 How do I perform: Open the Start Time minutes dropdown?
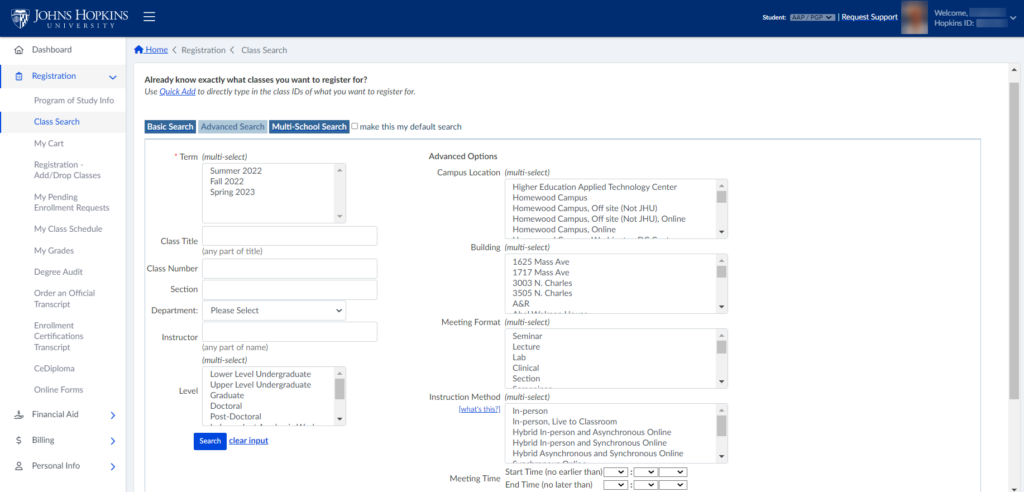point(645,472)
